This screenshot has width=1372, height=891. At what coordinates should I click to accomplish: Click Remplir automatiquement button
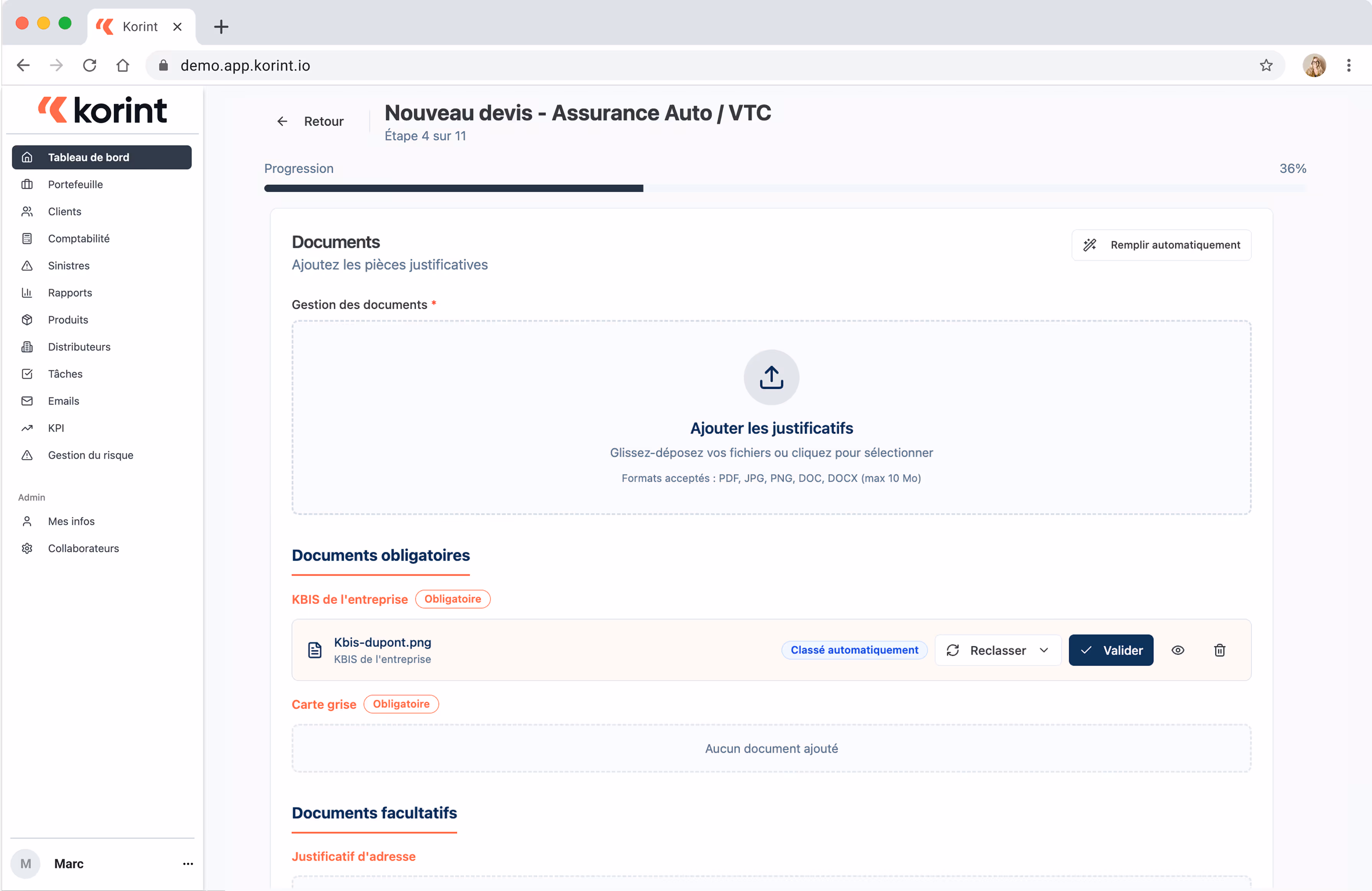(1161, 245)
